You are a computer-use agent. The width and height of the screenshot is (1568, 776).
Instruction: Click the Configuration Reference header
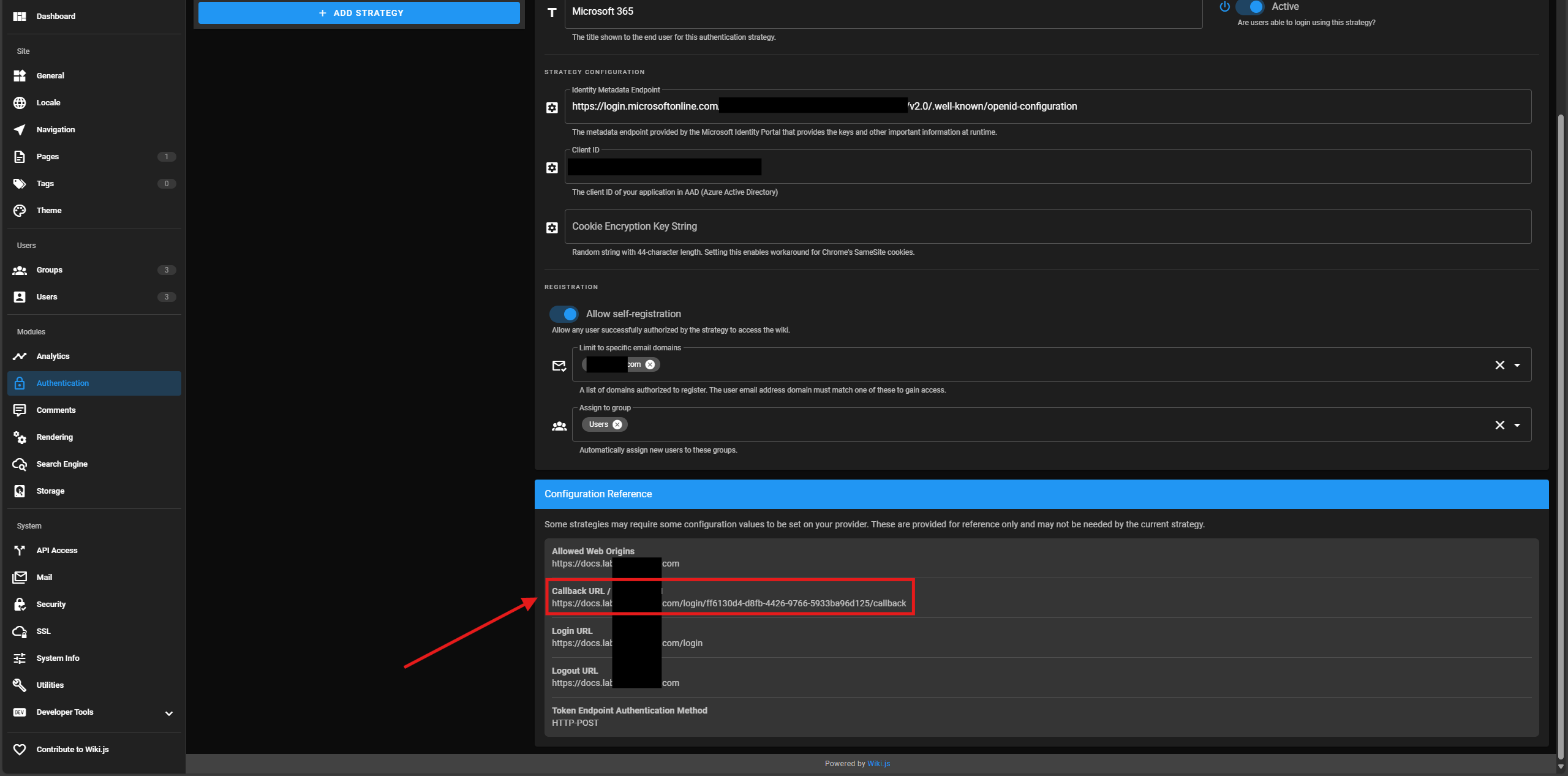click(x=1041, y=494)
